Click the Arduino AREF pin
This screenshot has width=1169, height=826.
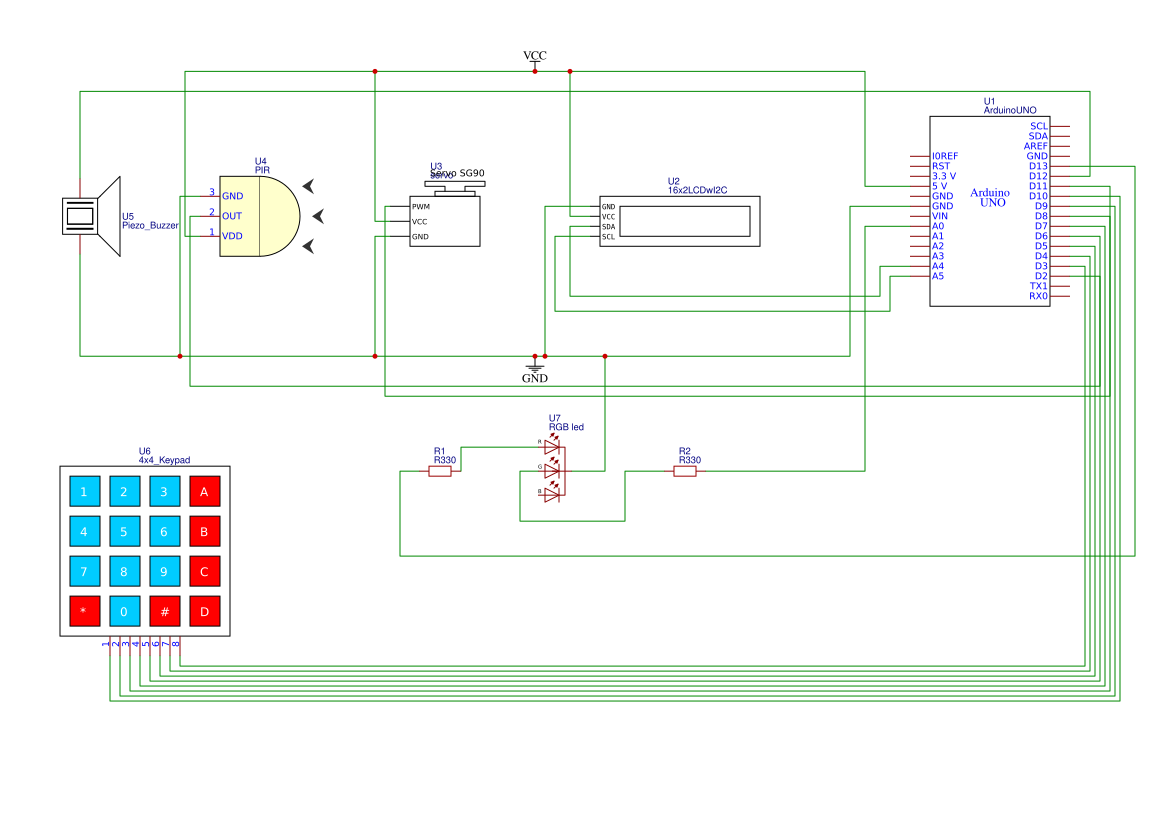click(x=1036, y=146)
